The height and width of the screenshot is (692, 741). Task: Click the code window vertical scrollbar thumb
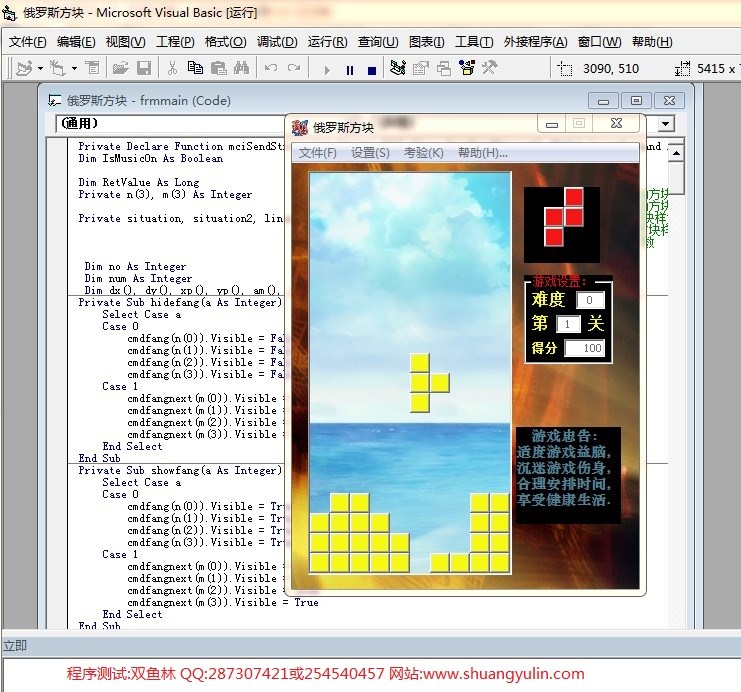[676, 178]
